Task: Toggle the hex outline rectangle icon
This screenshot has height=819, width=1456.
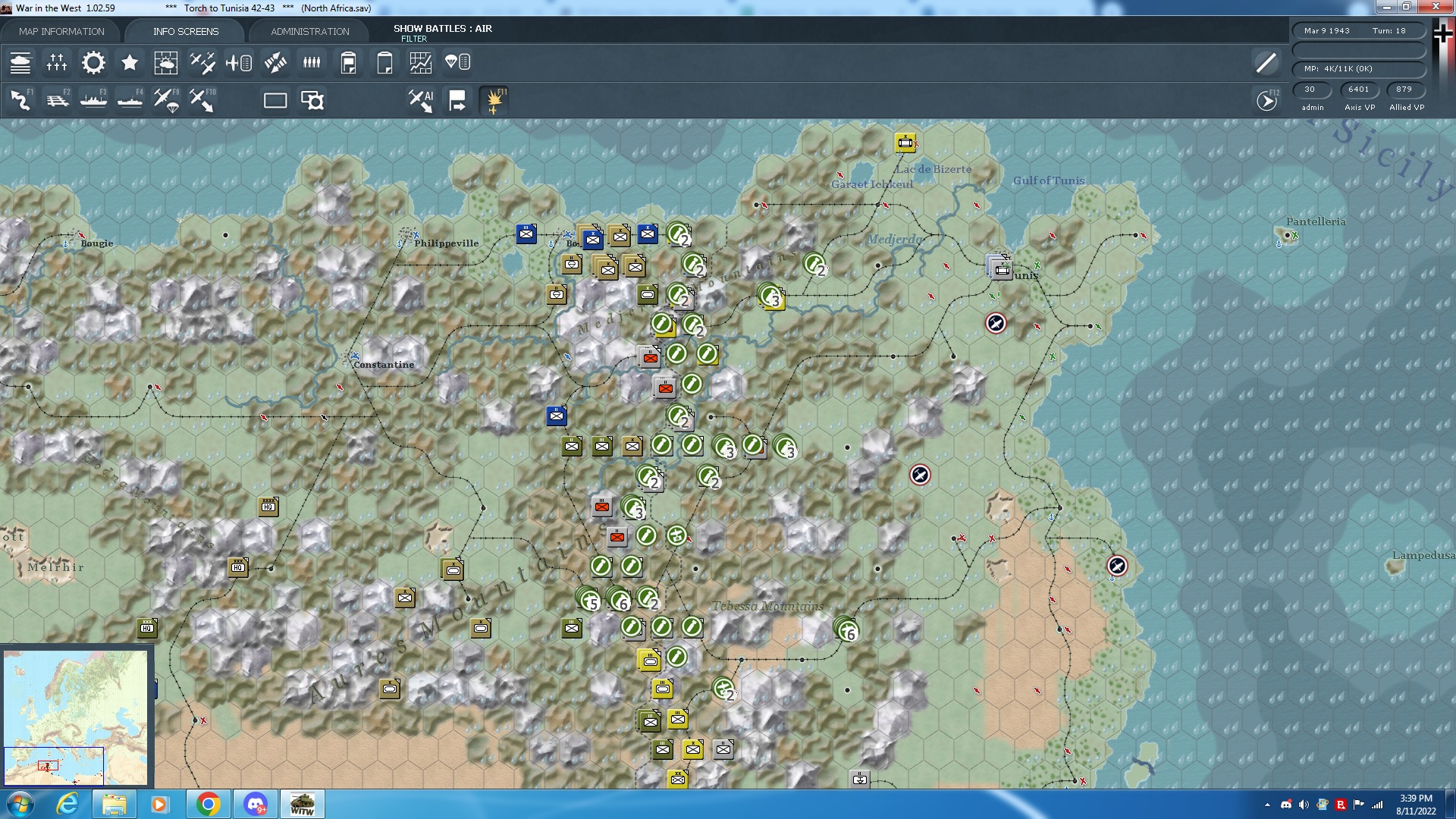Action: [275, 99]
